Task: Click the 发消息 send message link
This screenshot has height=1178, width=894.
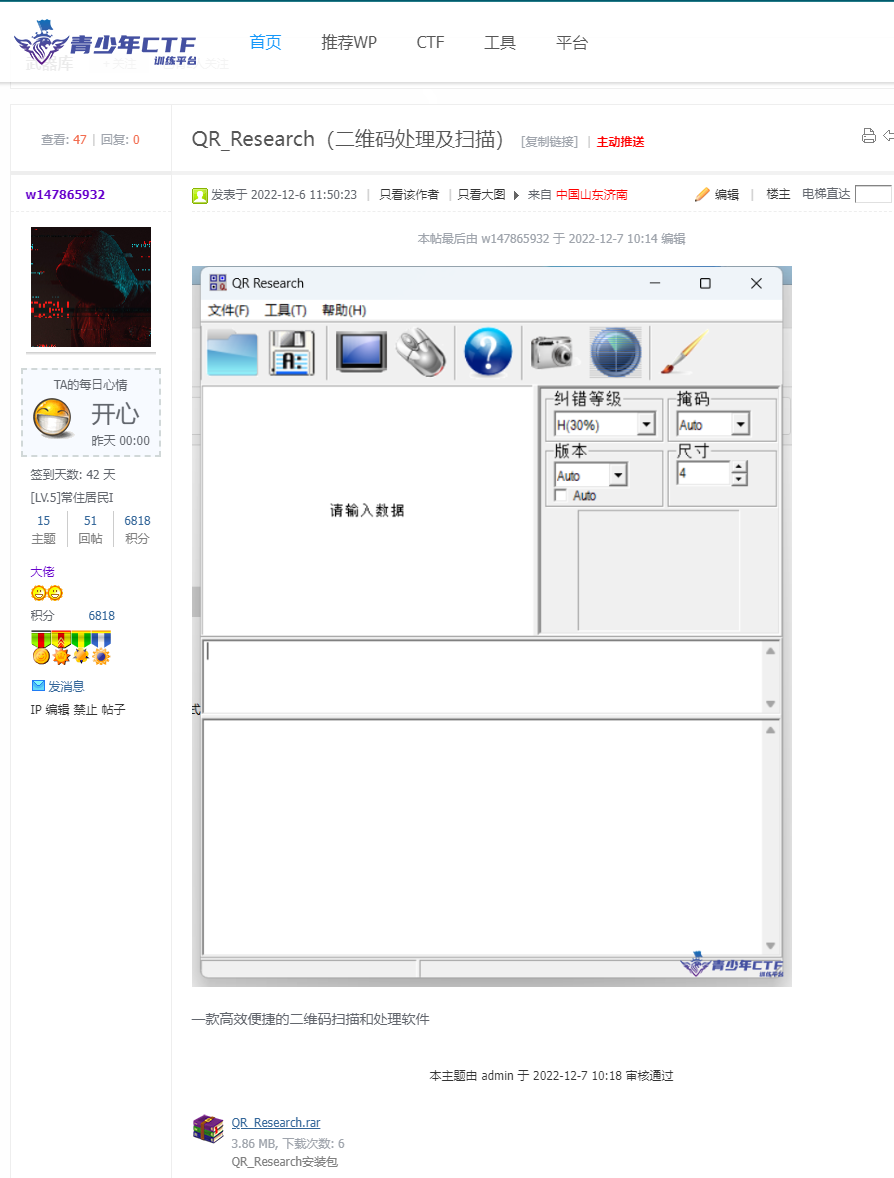Action: click(x=66, y=686)
